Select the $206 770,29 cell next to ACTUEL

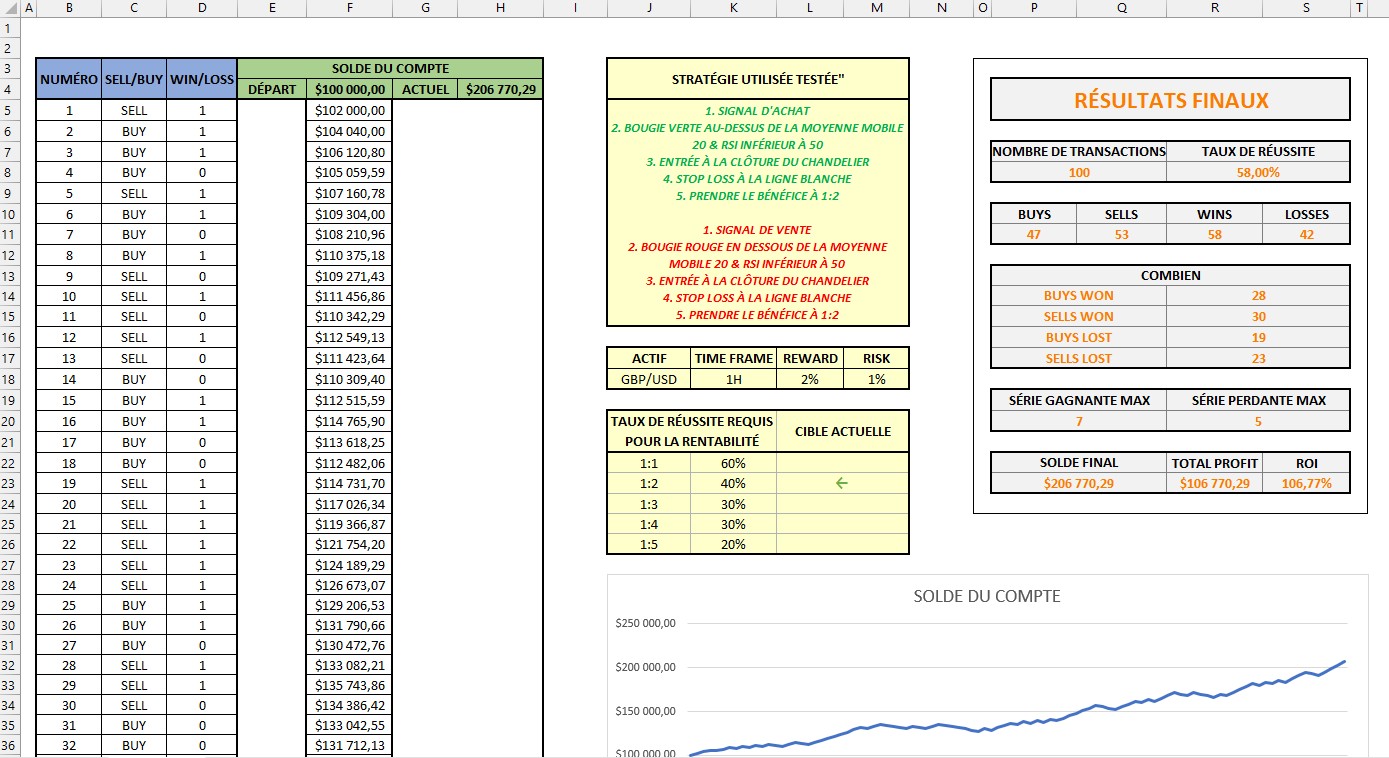[500, 89]
